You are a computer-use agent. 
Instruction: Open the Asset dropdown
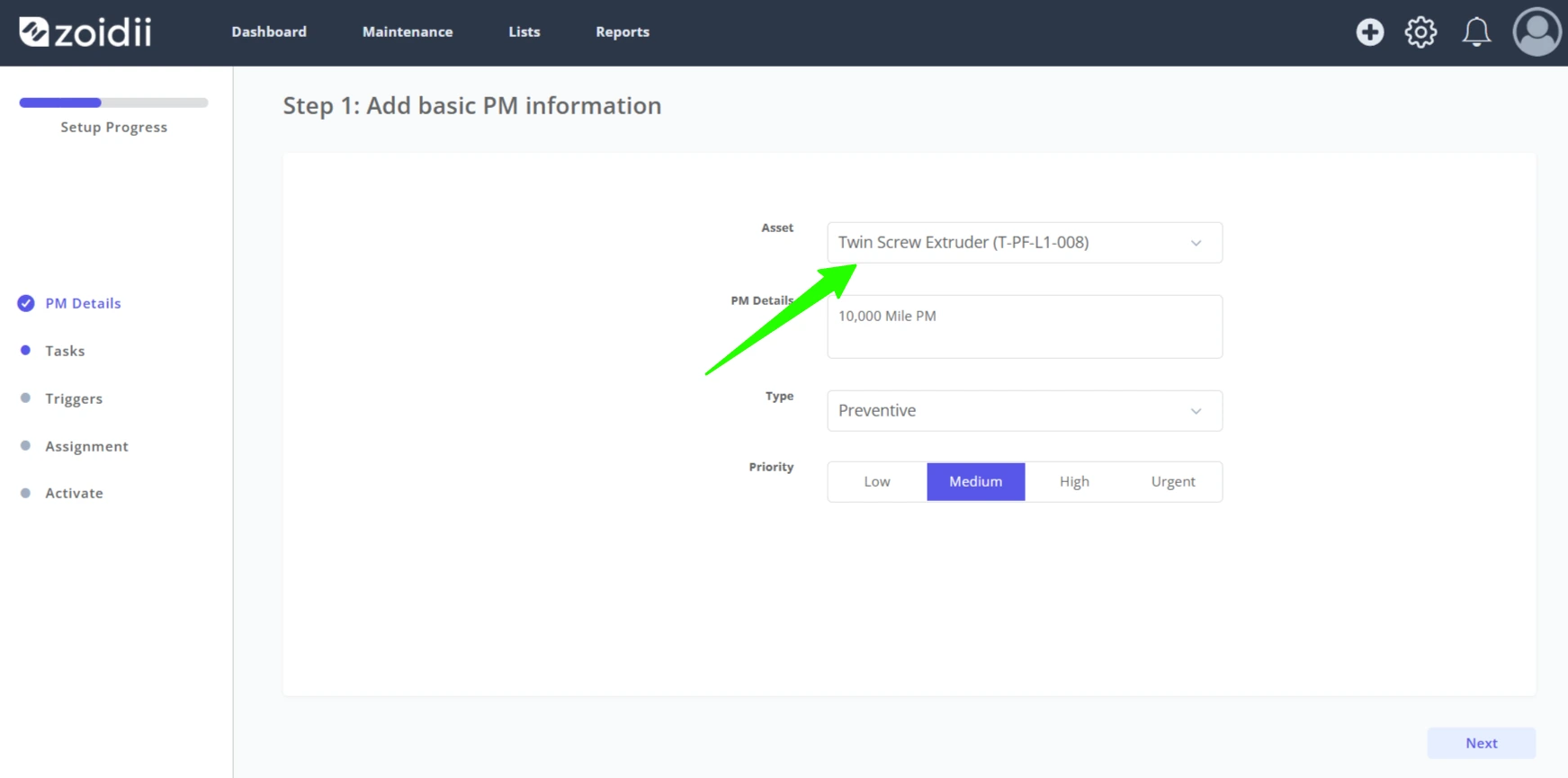[1025, 243]
